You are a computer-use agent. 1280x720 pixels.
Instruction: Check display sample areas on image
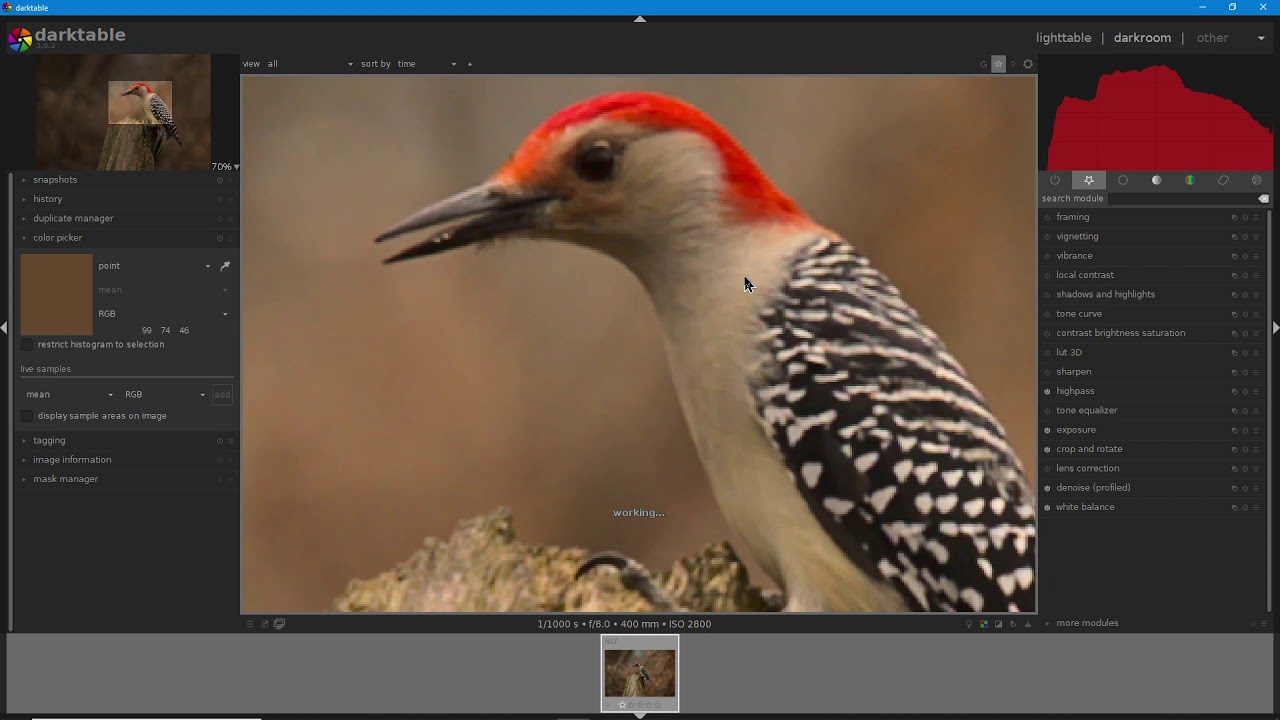27,416
